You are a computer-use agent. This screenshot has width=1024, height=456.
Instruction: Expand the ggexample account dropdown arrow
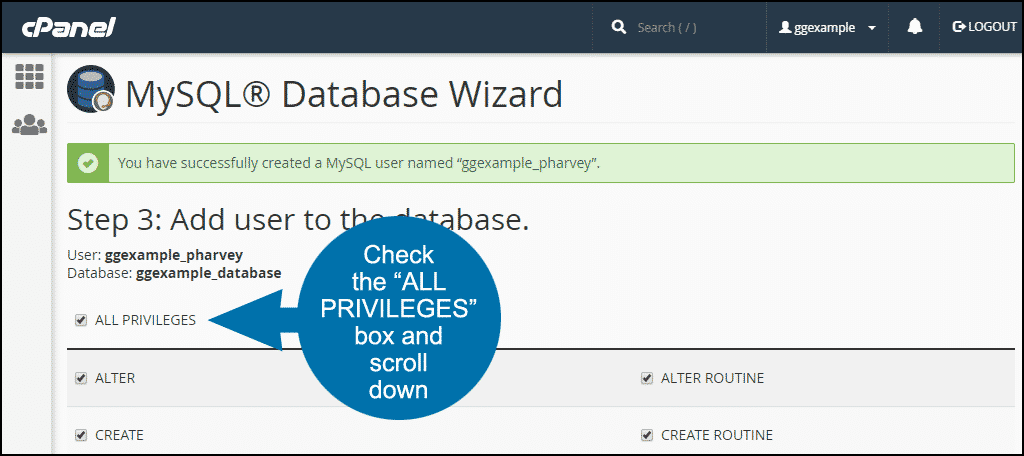872,28
